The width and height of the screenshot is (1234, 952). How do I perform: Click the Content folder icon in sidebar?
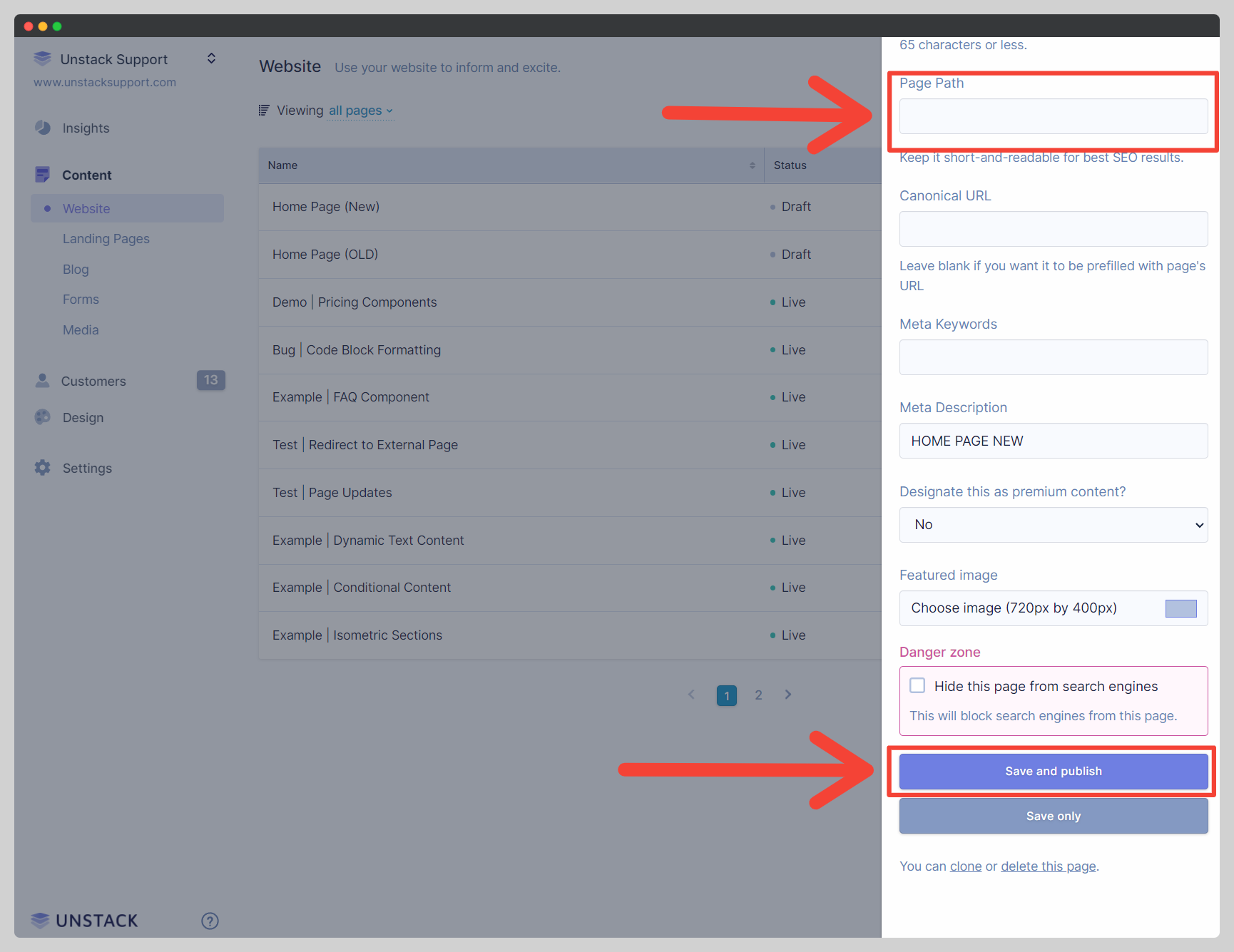click(x=43, y=174)
